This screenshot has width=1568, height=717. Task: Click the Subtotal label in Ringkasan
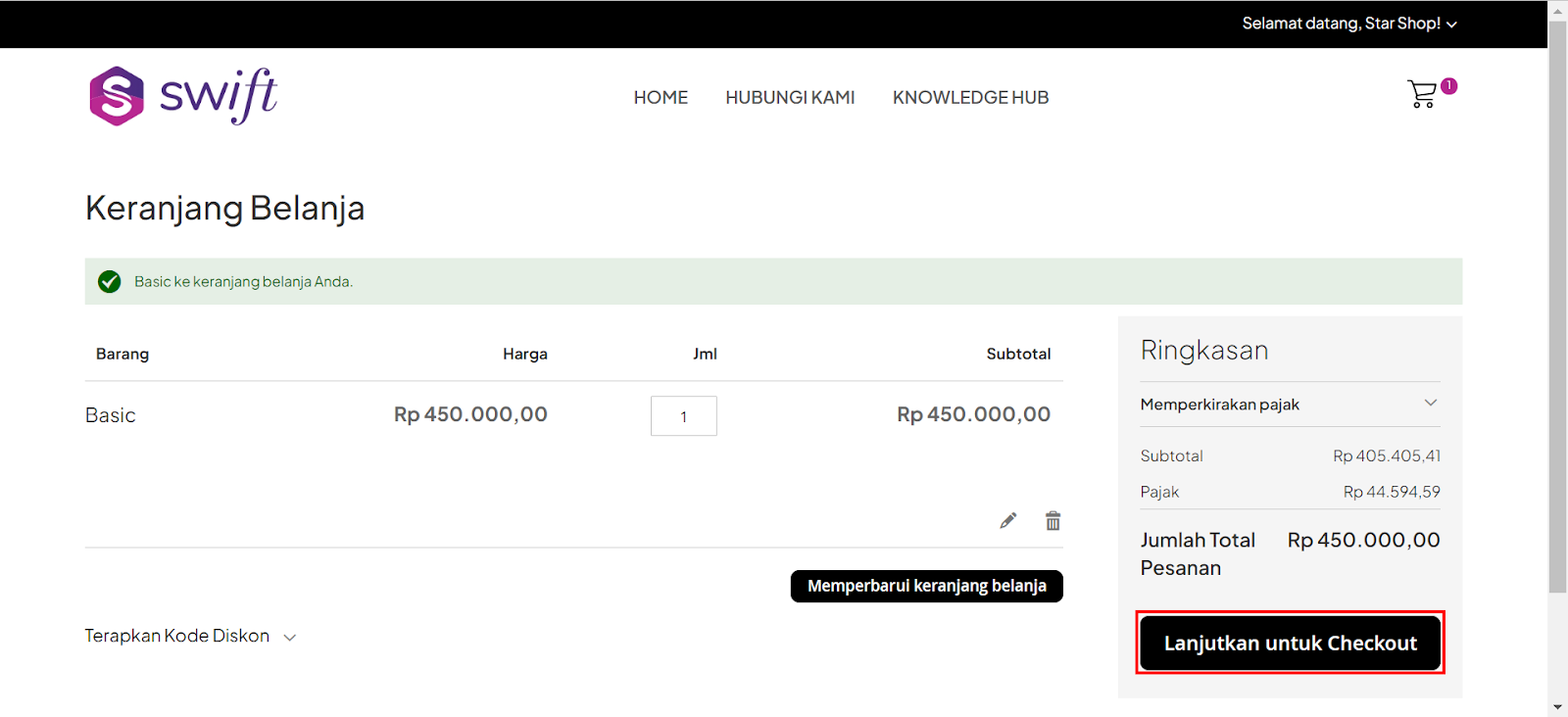click(x=1171, y=456)
